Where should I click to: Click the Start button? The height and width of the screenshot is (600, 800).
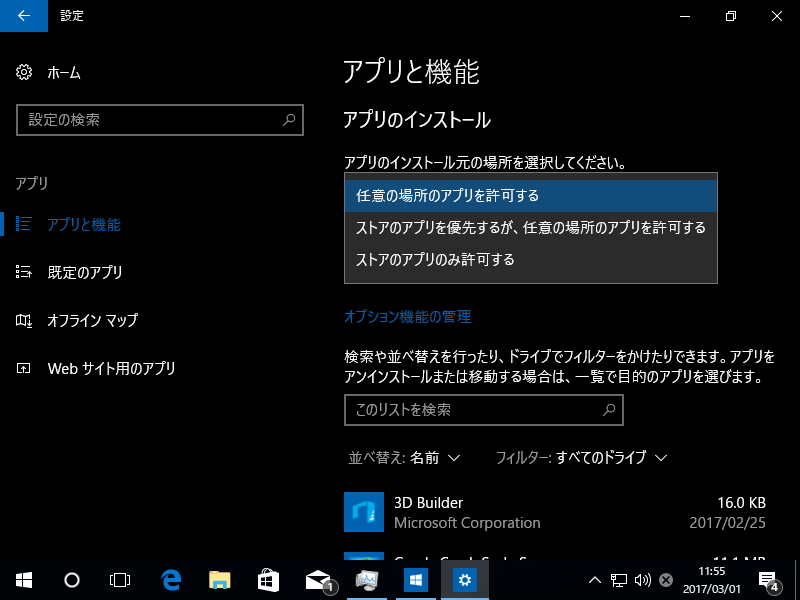click(22, 580)
